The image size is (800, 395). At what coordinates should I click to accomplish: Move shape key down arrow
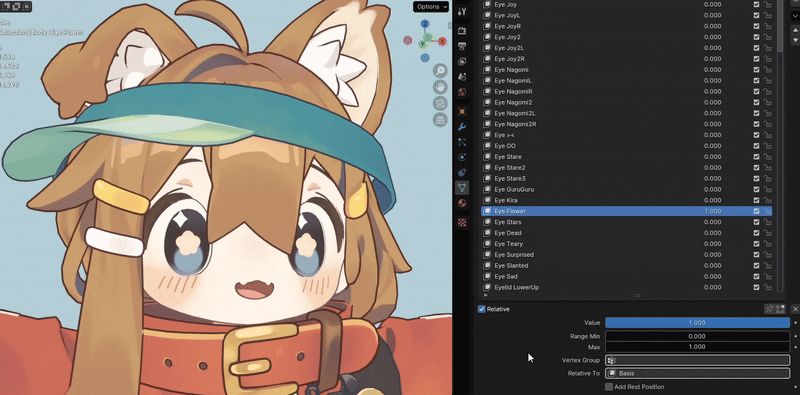(795, 40)
